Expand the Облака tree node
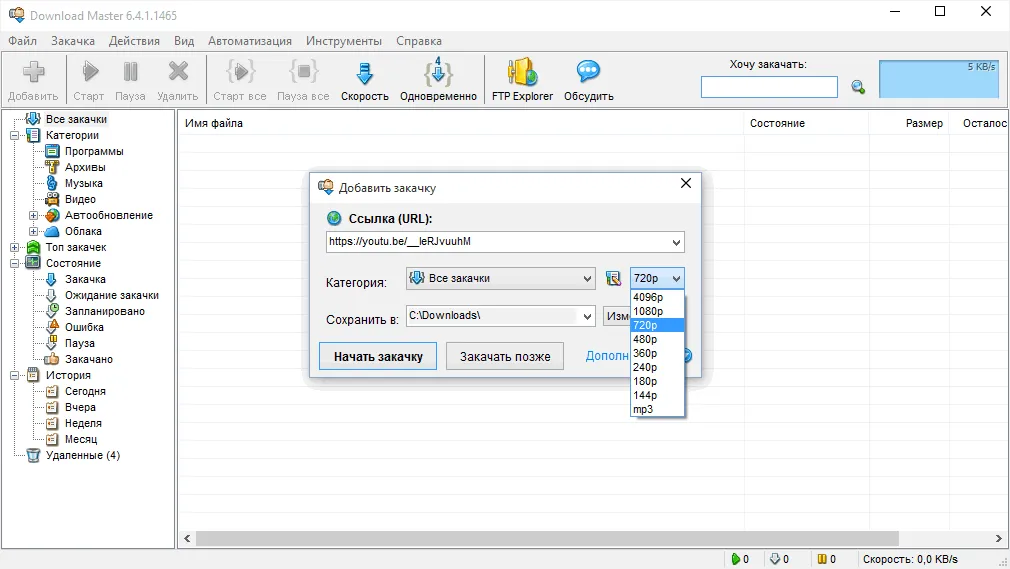The width and height of the screenshot is (1010, 569). pos(33,231)
